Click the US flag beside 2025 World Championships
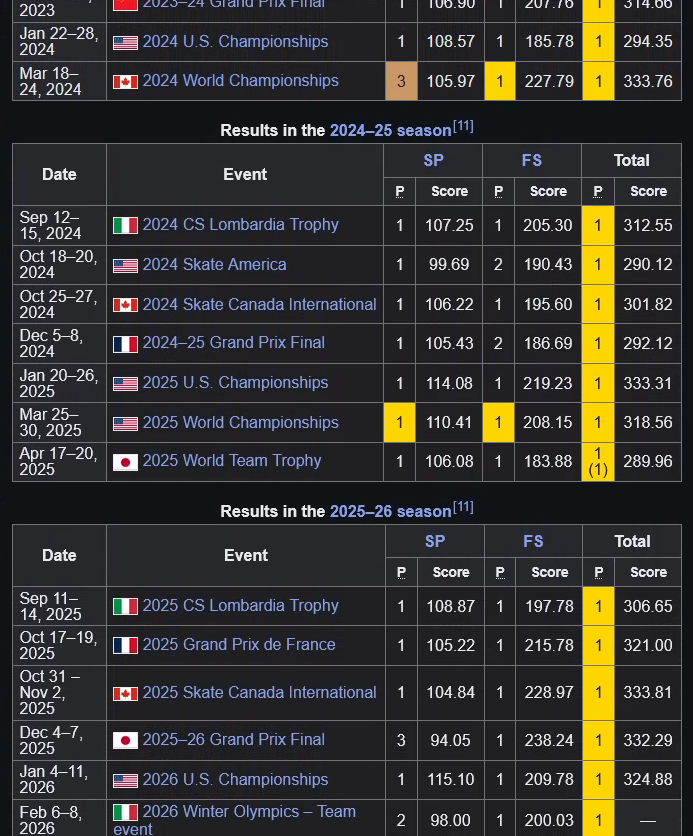The image size is (693, 836). [125, 423]
